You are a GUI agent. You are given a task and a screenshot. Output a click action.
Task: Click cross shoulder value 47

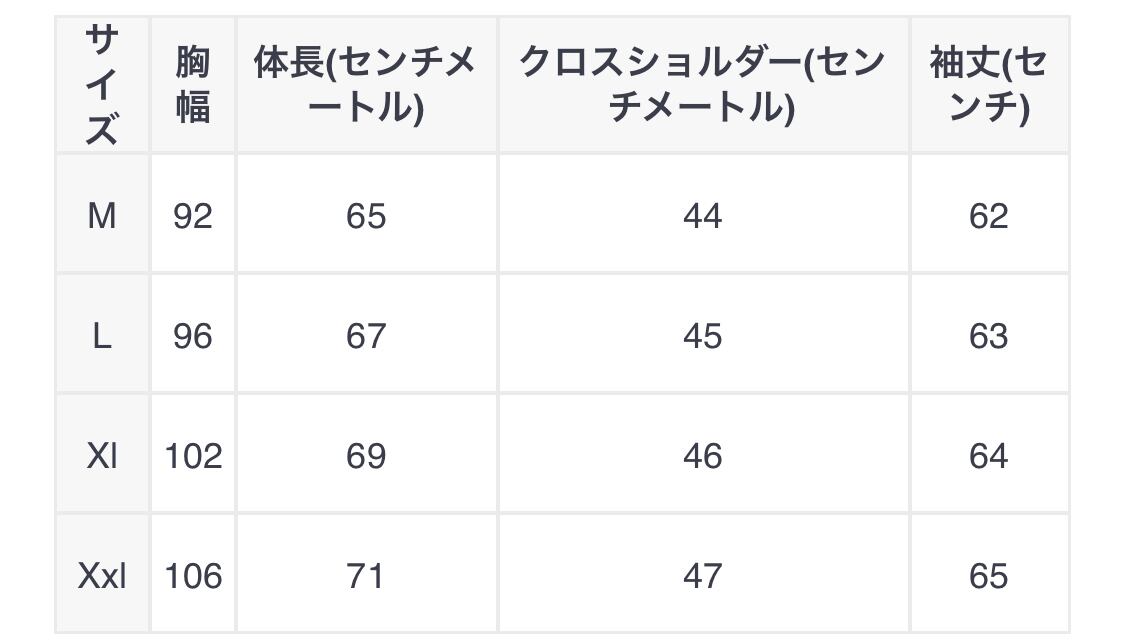tap(702, 576)
